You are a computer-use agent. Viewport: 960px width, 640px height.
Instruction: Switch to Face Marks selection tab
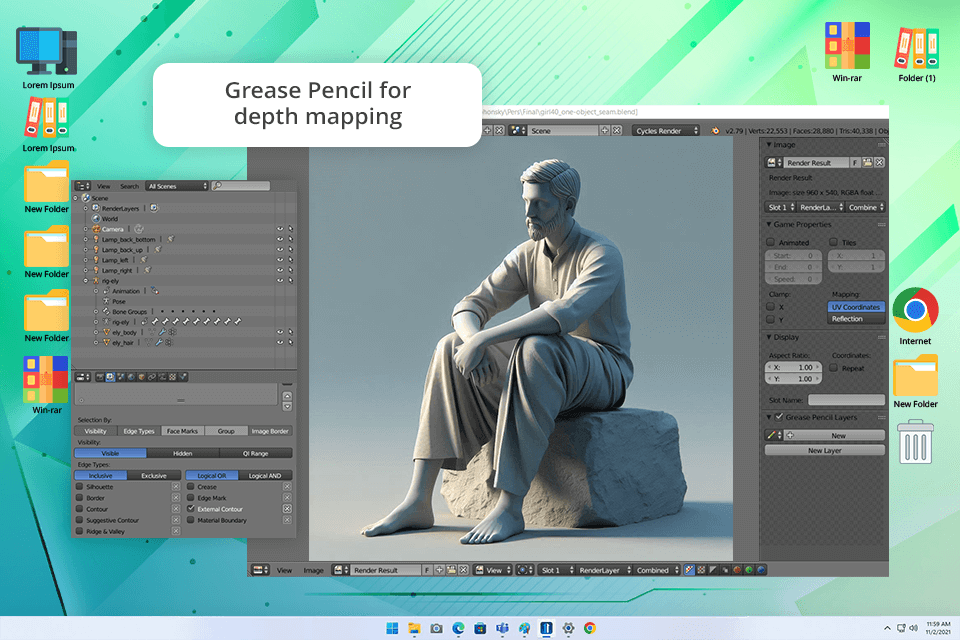point(182,431)
